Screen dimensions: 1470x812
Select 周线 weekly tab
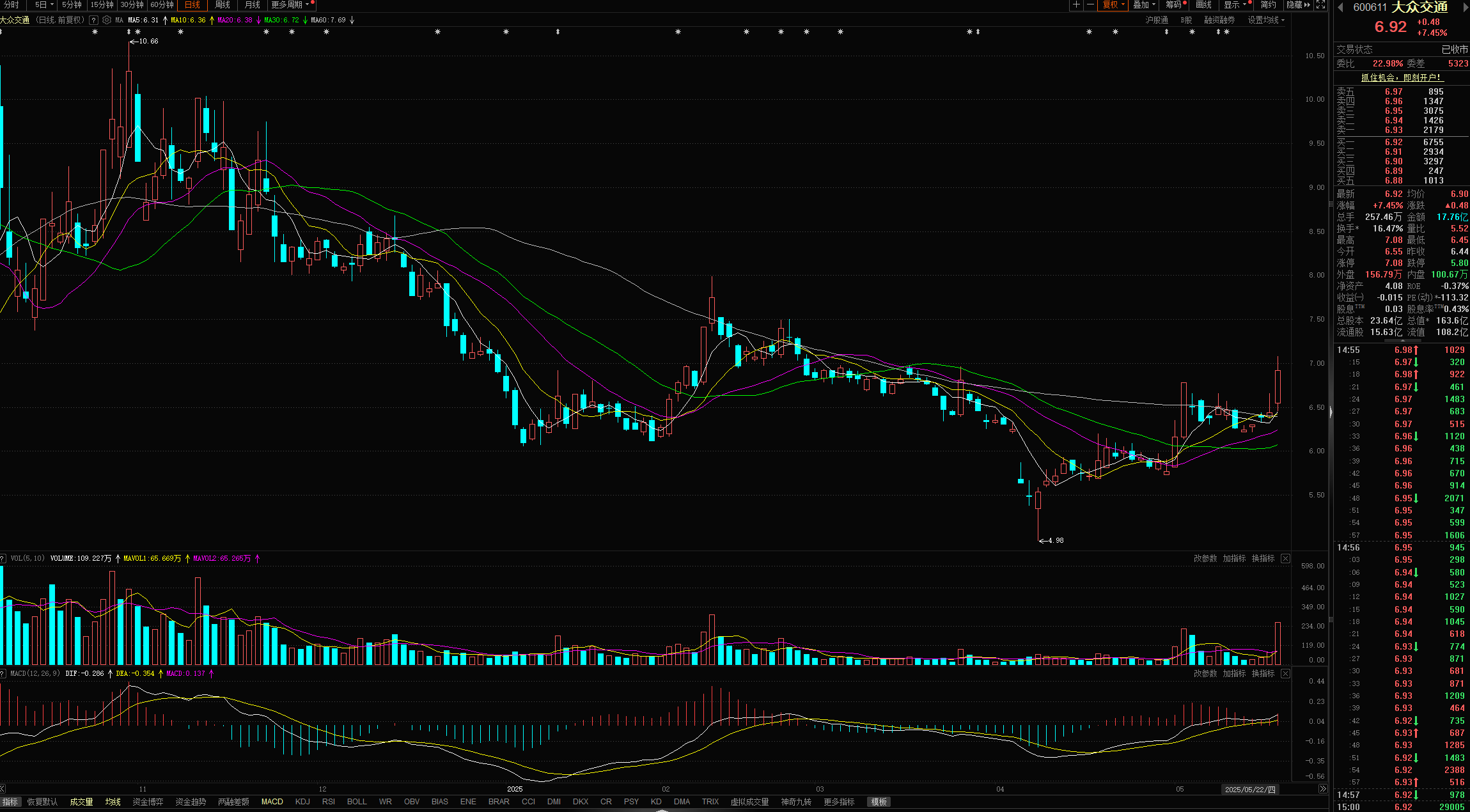223,4
